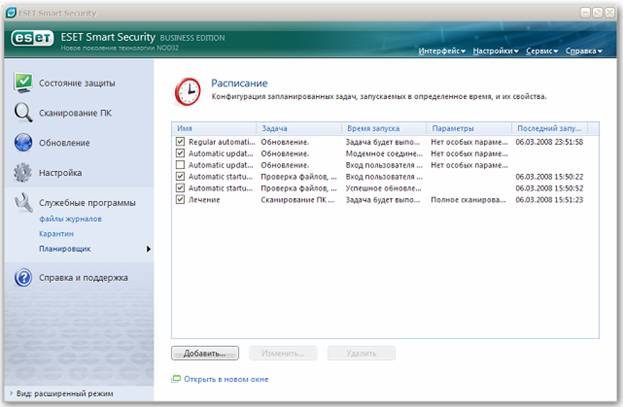This screenshot has height=407, width=623.
Task: Click the Сканирование ПК magnifier icon
Action: (24, 112)
